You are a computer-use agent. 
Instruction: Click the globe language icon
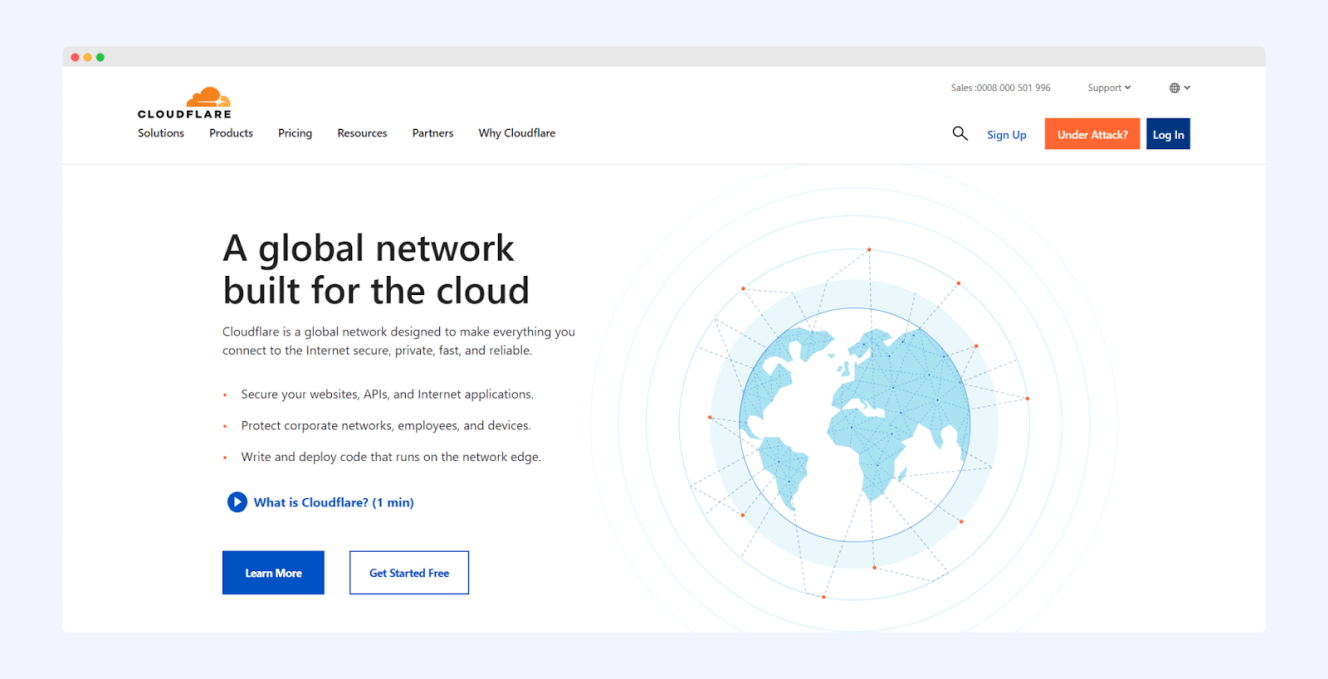[1175, 88]
